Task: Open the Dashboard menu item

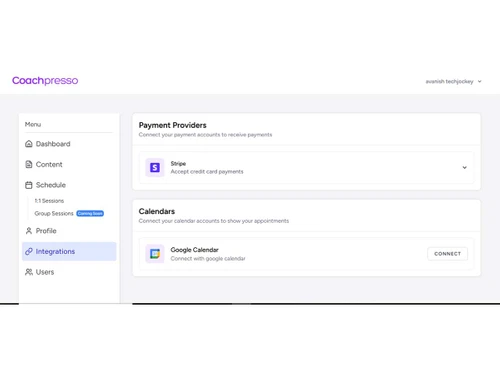Action: pyautogui.click(x=69, y=144)
